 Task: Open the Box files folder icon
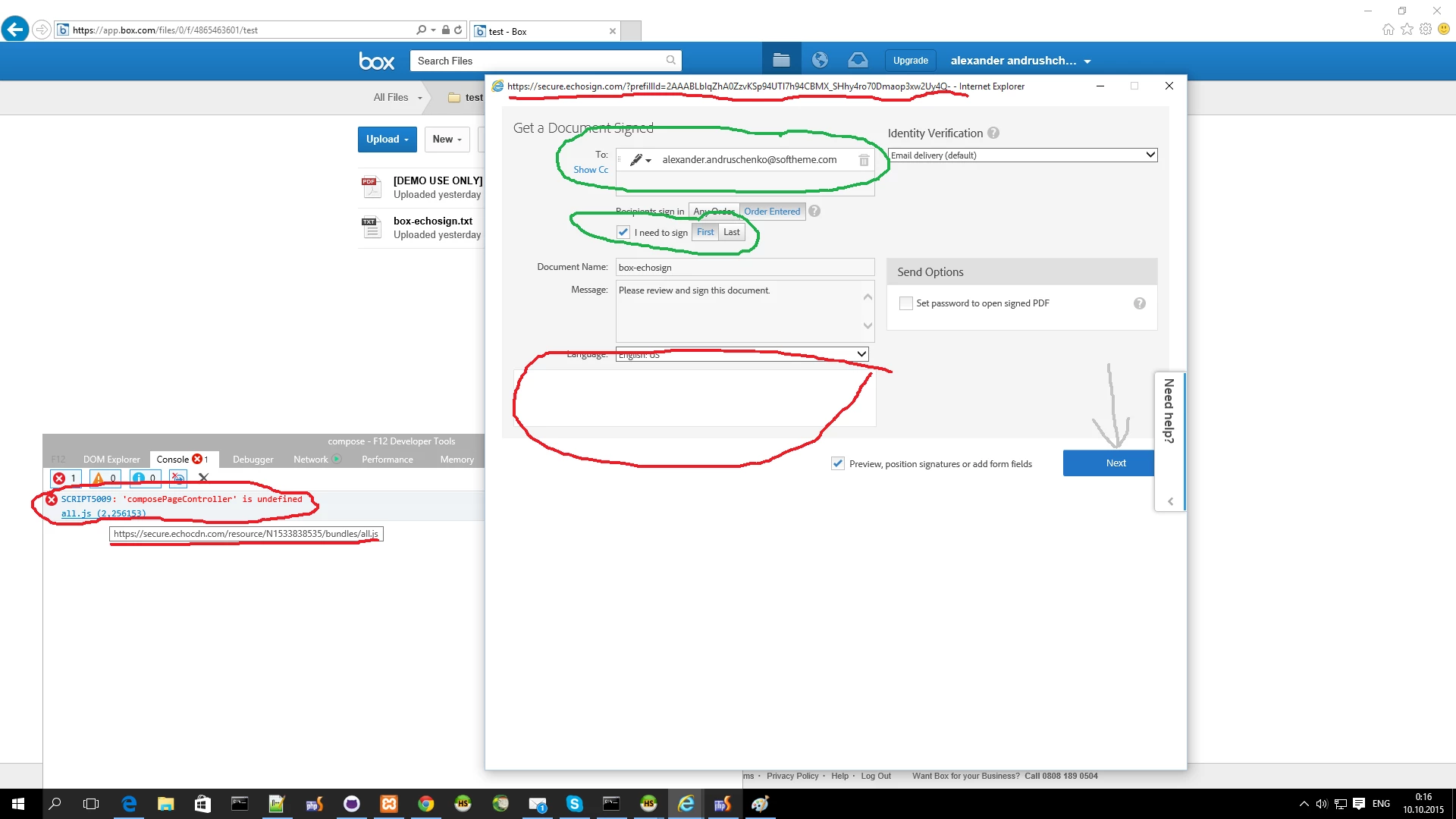tap(781, 60)
